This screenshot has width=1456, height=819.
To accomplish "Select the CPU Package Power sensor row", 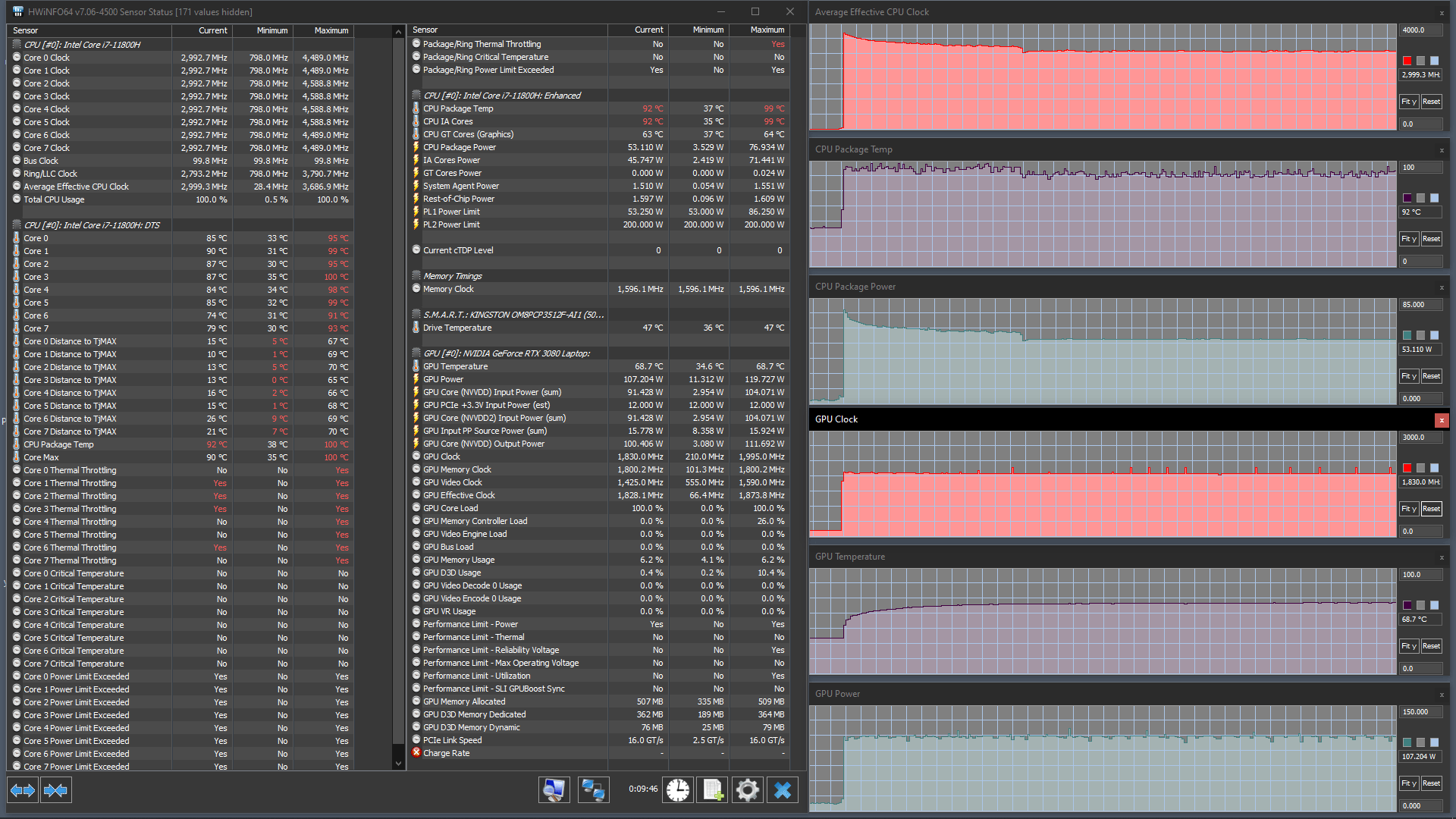I will [460, 147].
